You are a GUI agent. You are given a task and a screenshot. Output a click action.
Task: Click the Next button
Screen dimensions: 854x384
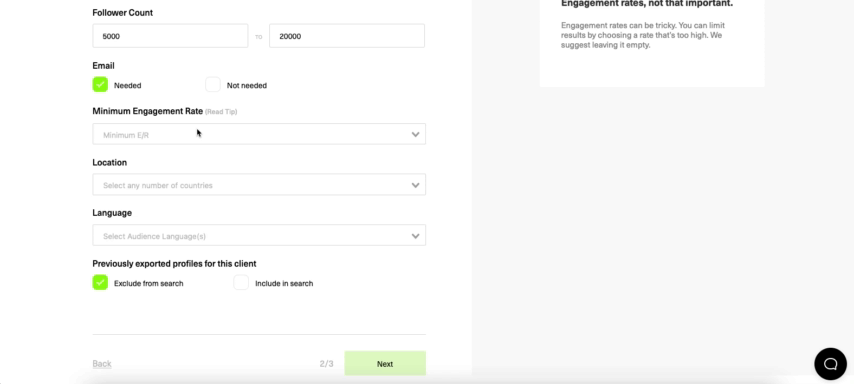click(x=385, y=363)
